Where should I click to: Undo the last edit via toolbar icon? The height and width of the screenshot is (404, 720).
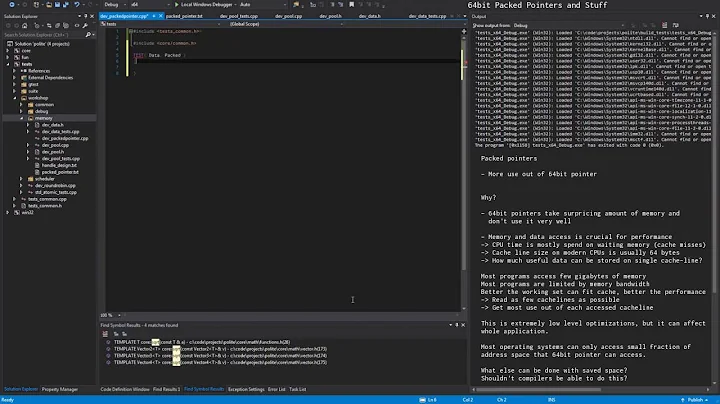[x=77, y=5]
